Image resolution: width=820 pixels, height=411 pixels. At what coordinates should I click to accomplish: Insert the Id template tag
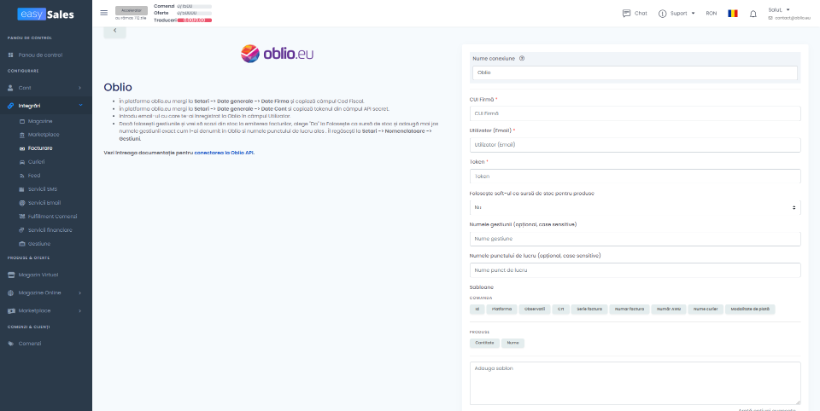click(x=477, y=310)
